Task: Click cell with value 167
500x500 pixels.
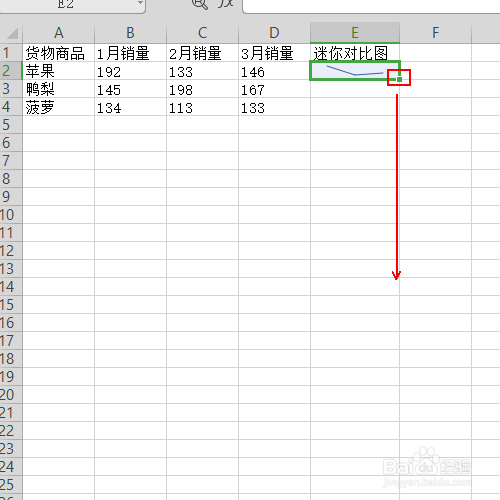Action: point(274,89)
